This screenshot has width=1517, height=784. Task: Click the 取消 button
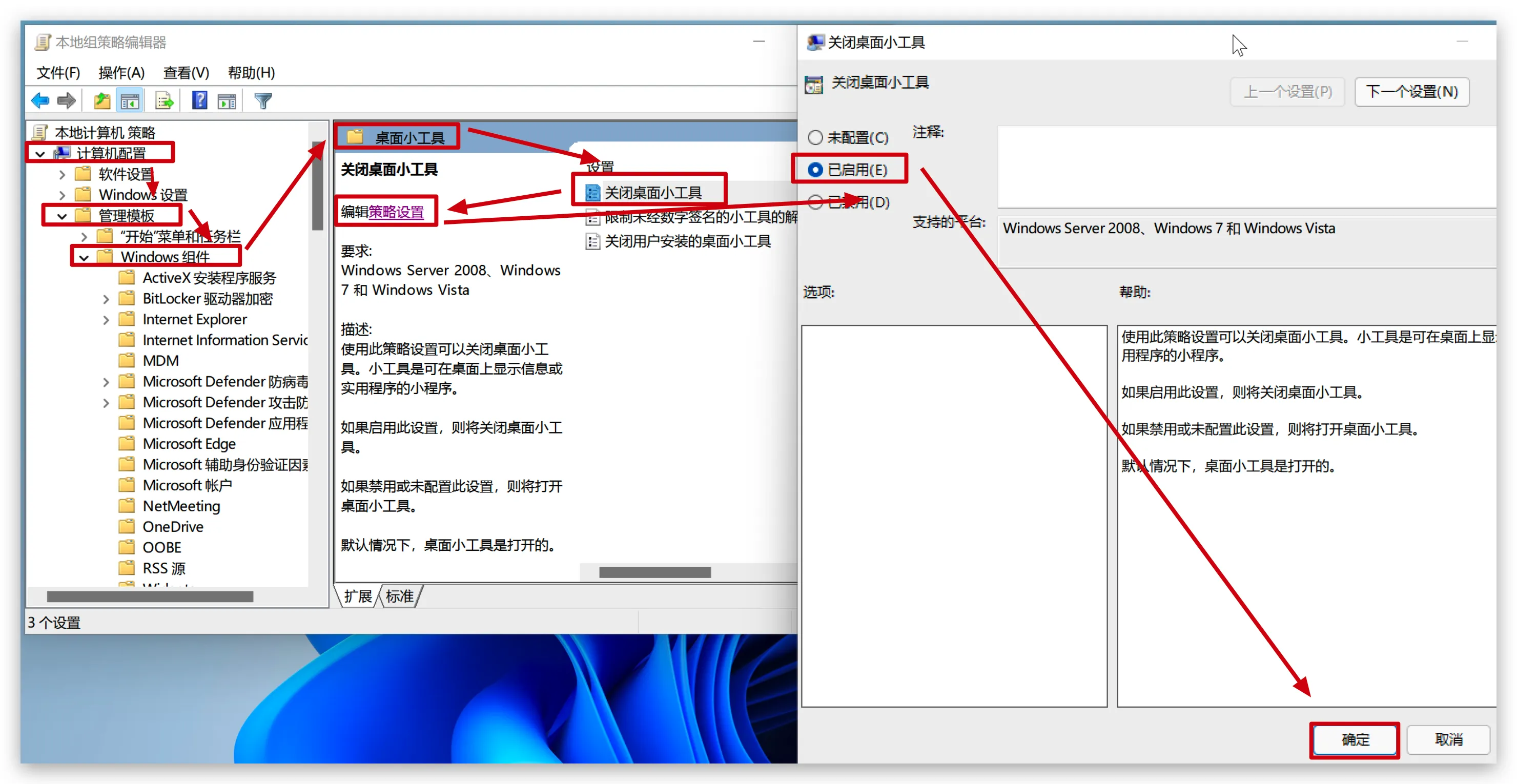pos(1448,739)
